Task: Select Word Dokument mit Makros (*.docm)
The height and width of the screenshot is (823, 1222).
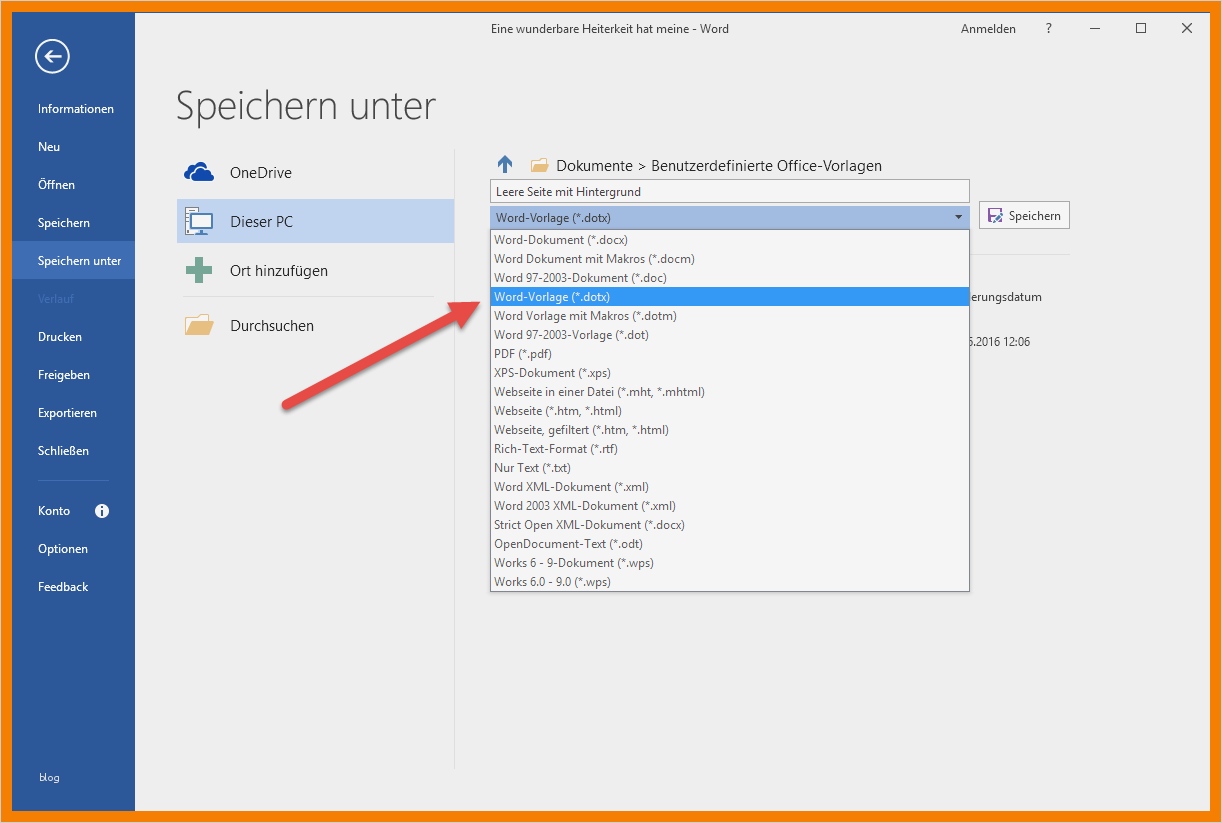Action: [729, 259]
